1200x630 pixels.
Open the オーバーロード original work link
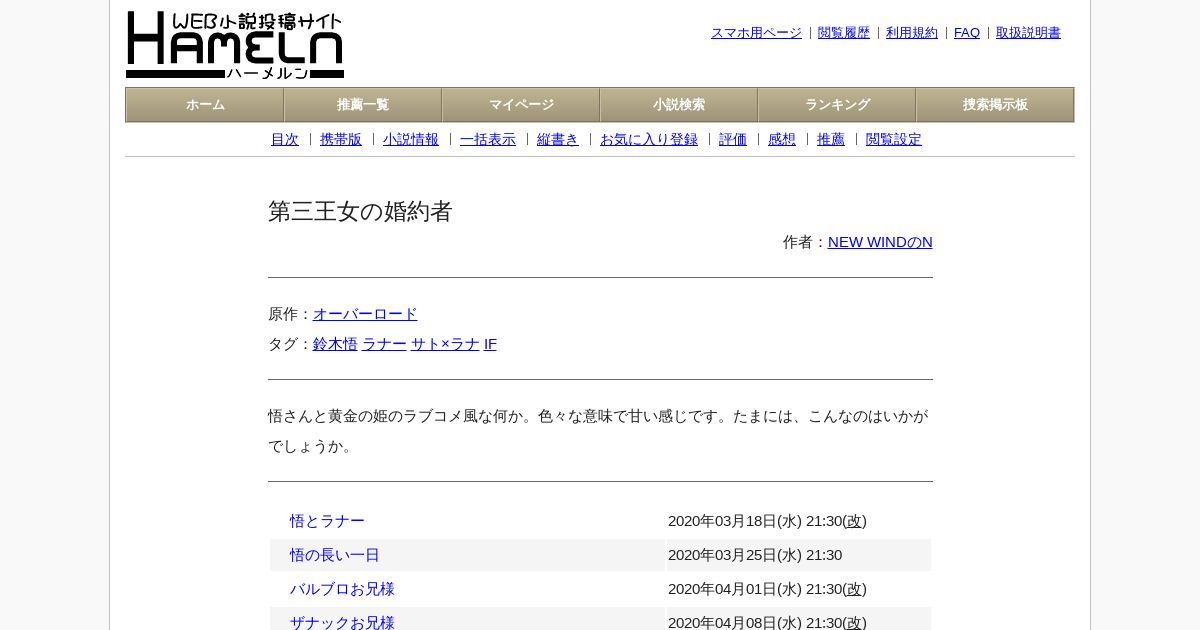365,314
